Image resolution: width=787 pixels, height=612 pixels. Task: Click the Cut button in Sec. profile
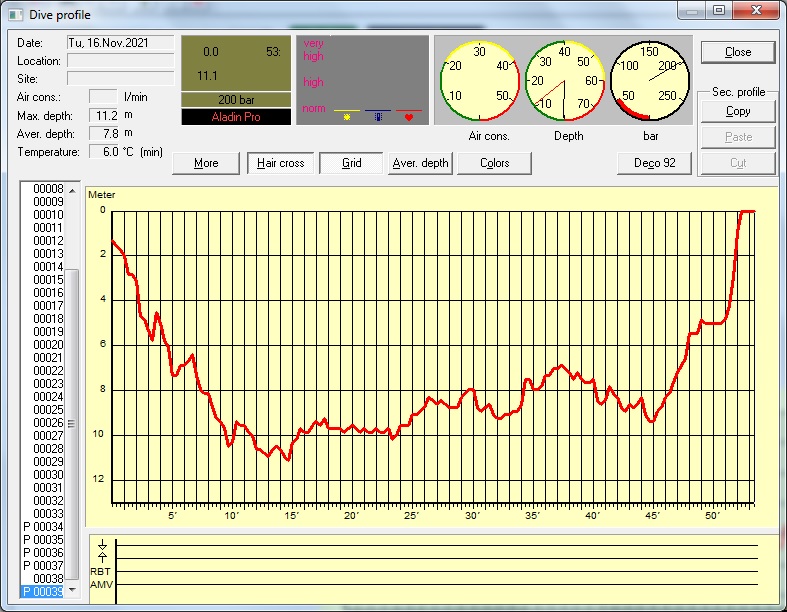[738, 163]
